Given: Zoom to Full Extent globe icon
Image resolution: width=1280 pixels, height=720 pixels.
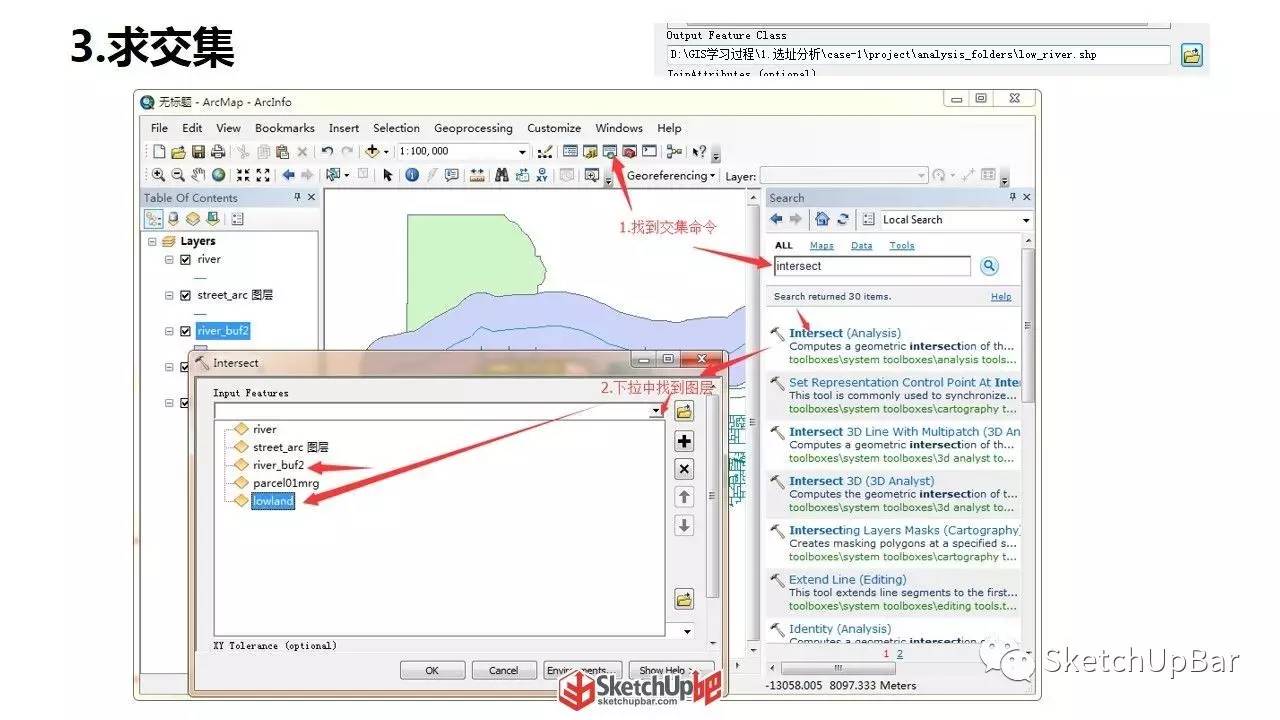Looking at the screenshot, I should [217, 175].
